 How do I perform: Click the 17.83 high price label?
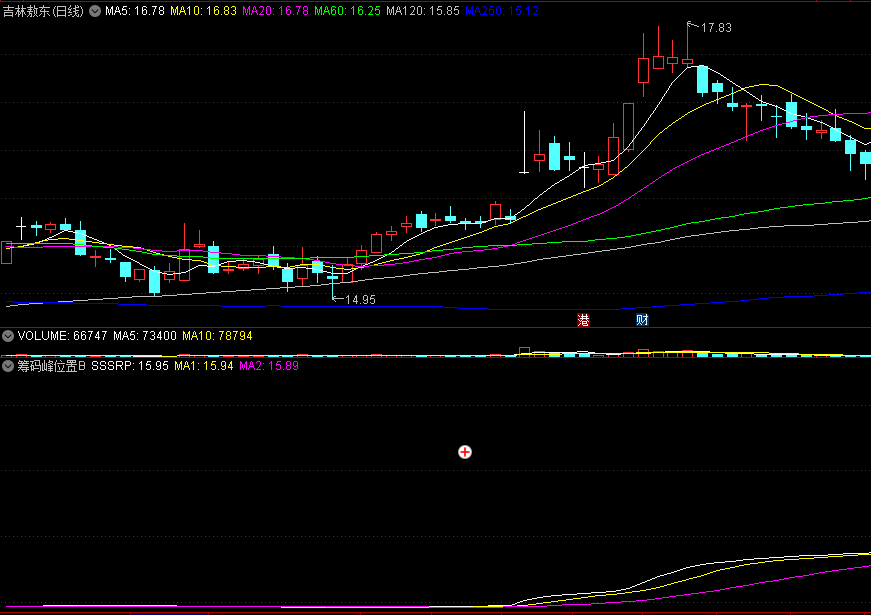click(717, 28)
